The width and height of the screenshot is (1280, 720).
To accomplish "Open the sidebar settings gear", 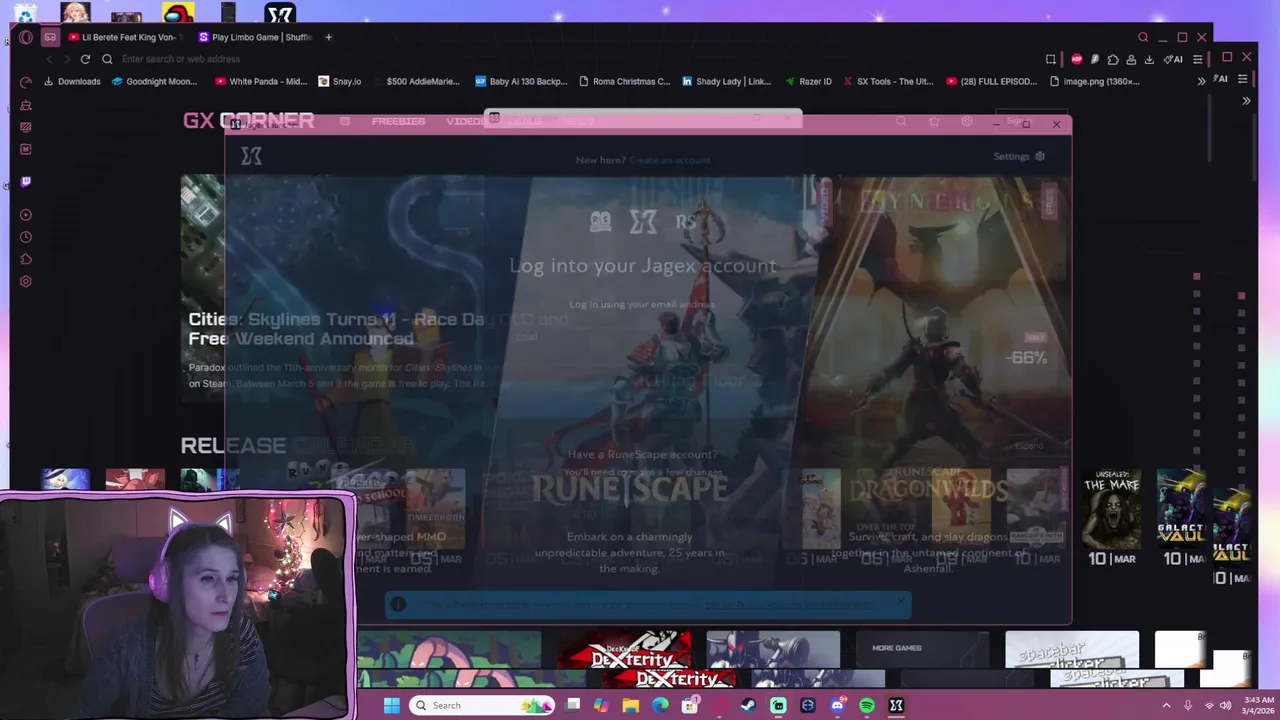I will 26,281.
